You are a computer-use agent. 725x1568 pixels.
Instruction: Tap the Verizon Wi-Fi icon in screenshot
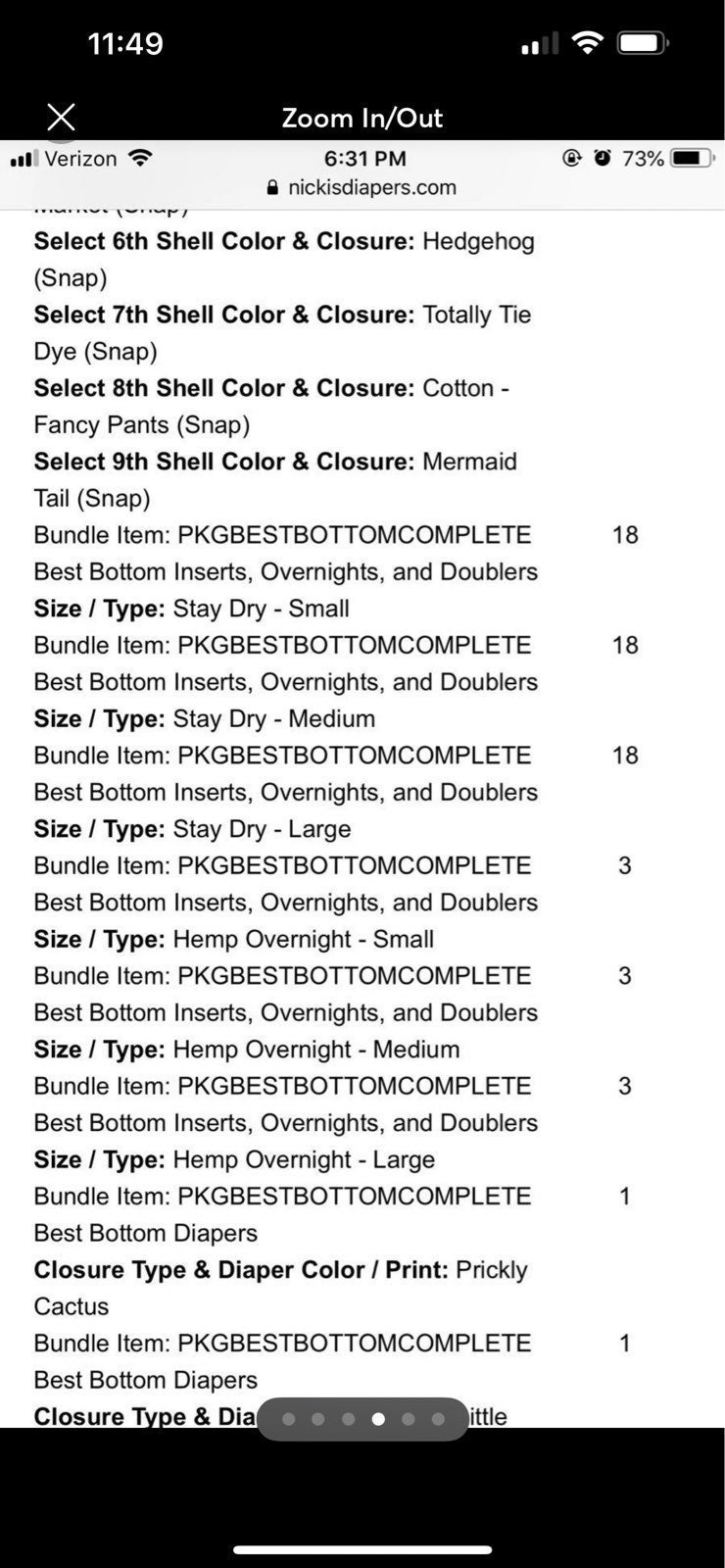coord(141,158)
